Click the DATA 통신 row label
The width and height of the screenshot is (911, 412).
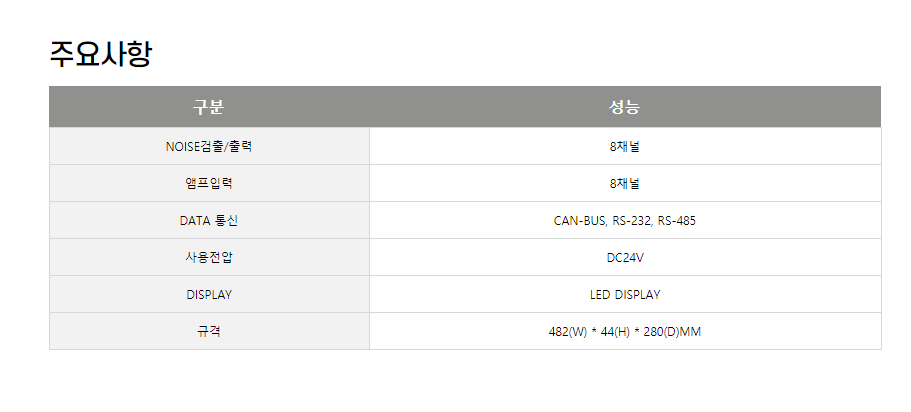point(209,221)
